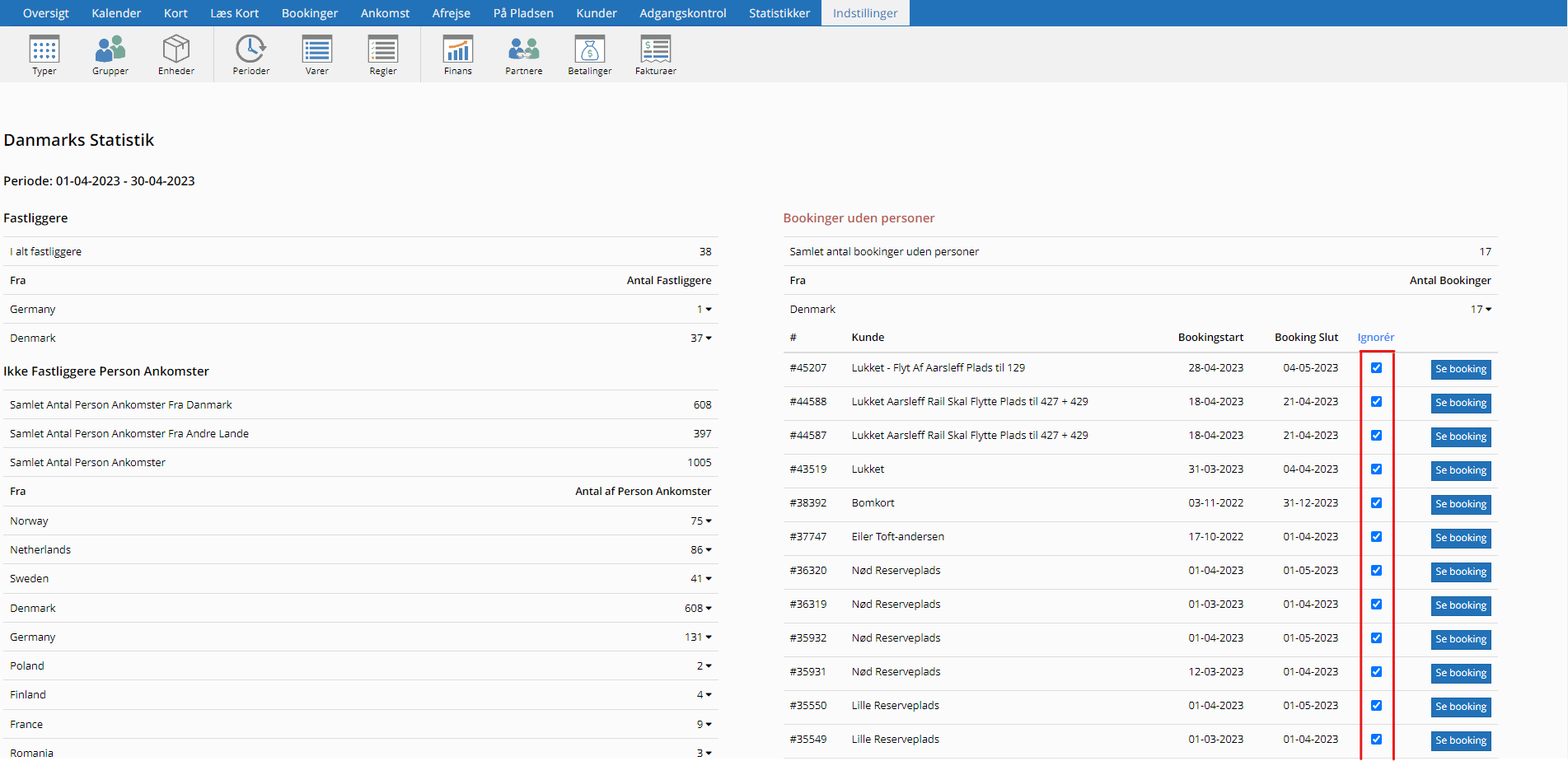Image resolution: width=1568 pixels, height=761 pixels.
Task: Click the Ignorér column header link
Action: [x=1375, y=338]
